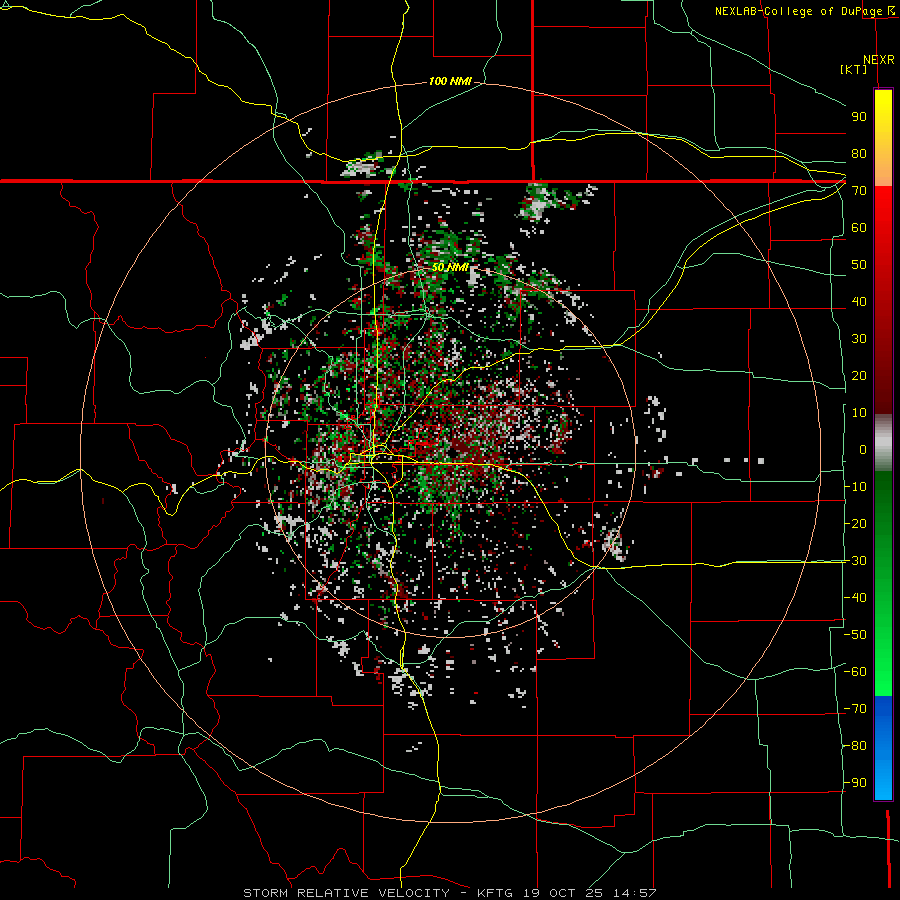
Task: Click the positive 80 scale value
Action: (x=859, y=154)
